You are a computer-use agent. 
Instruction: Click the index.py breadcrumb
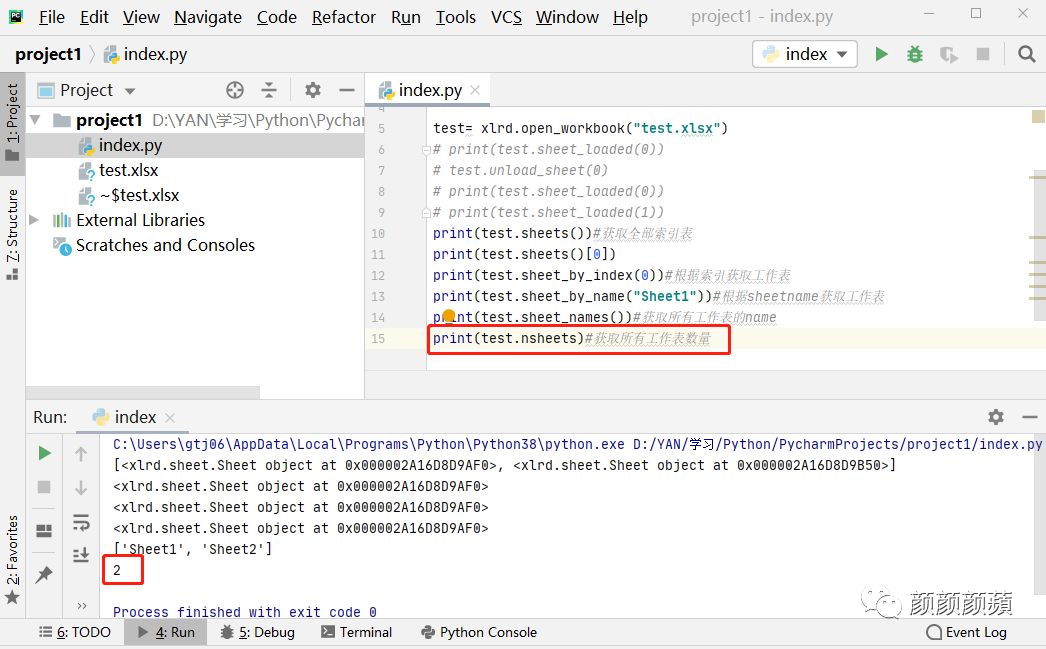(x=145, y=54)
